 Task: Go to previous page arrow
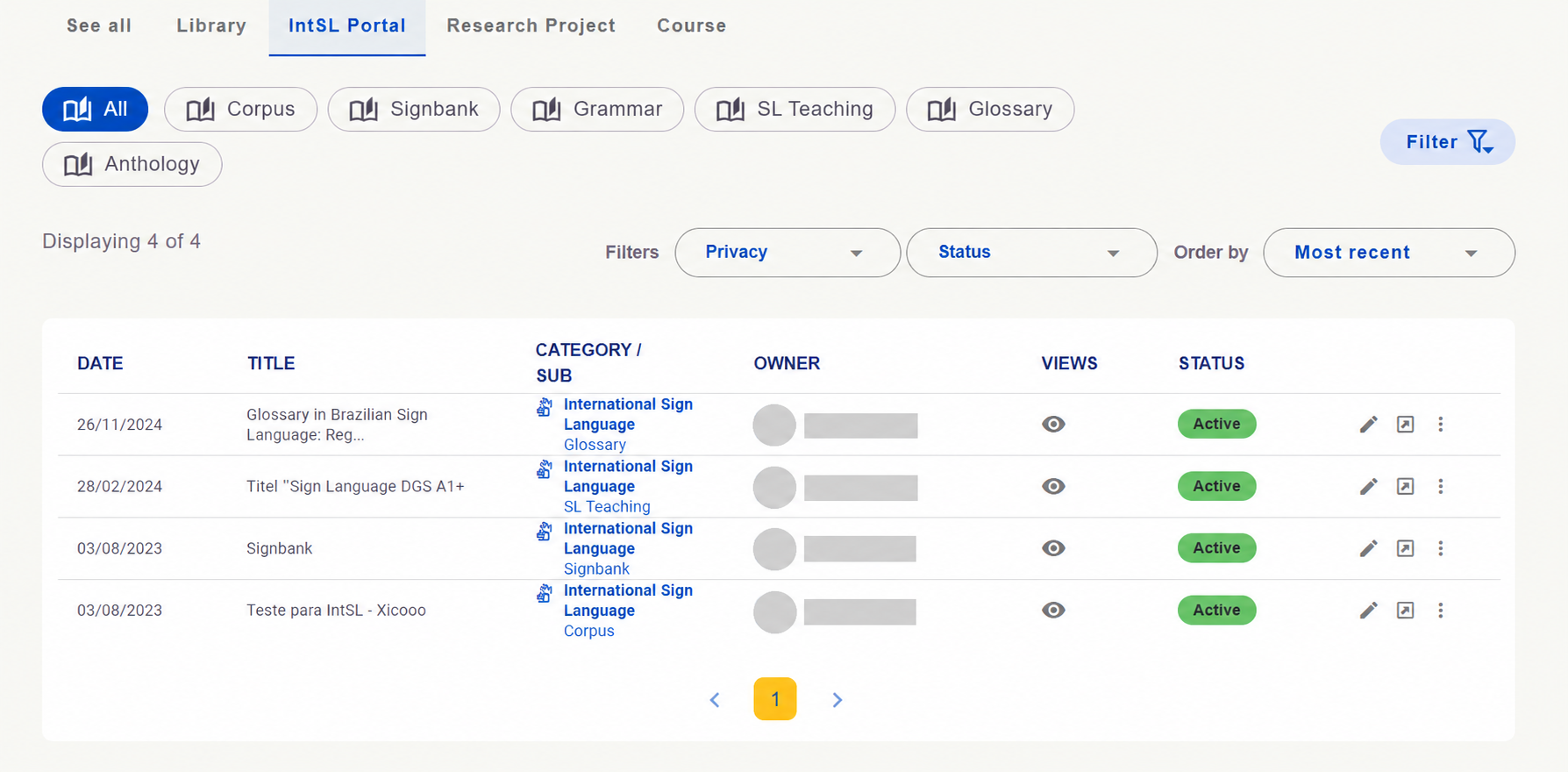pos(715,699)
